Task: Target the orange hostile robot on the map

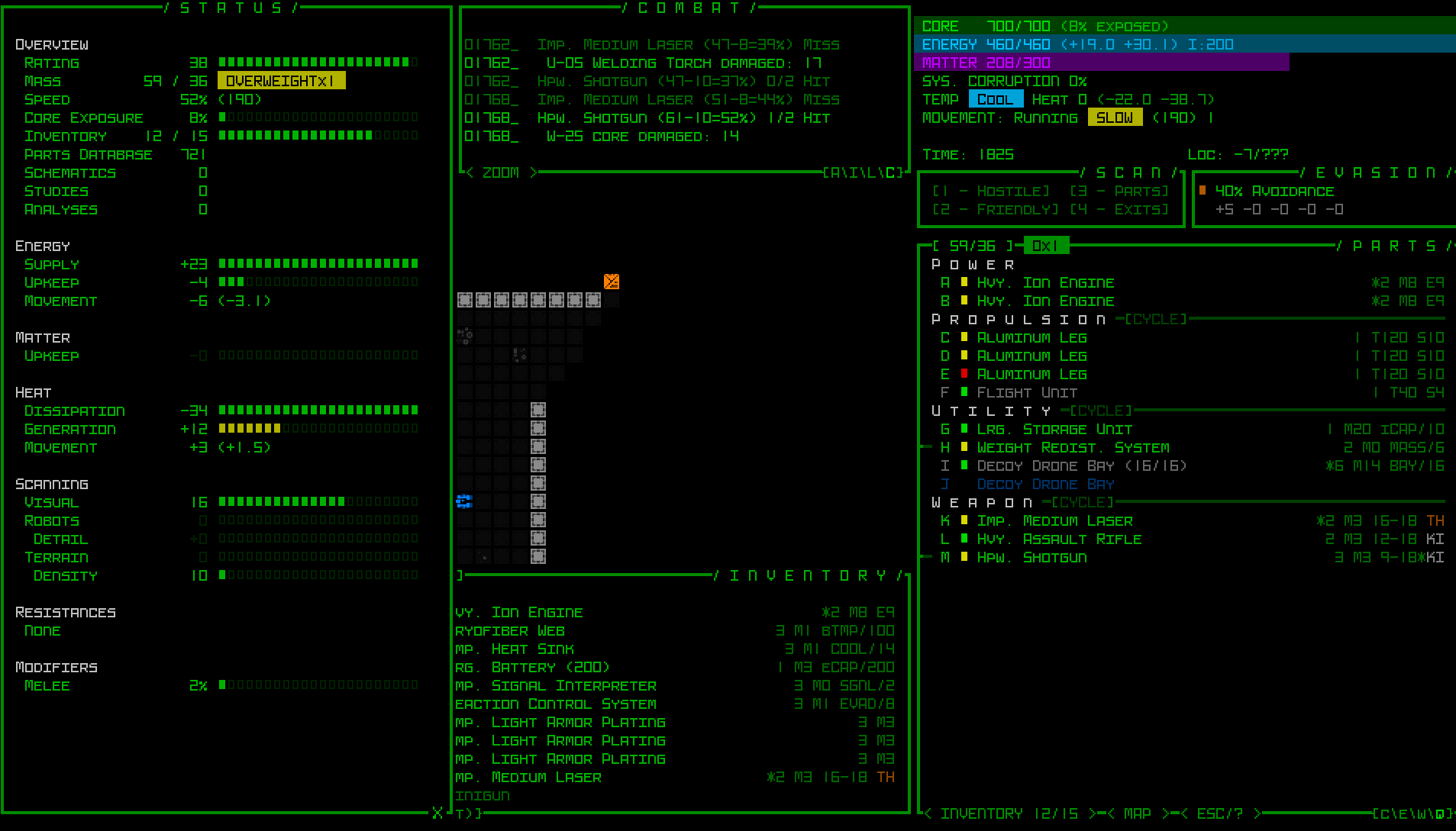Action: 612,282
